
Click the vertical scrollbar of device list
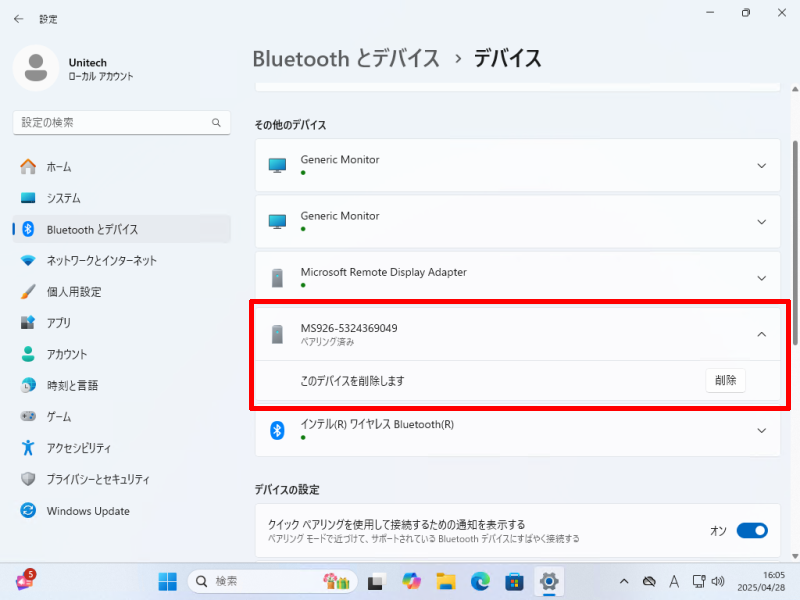795,240
